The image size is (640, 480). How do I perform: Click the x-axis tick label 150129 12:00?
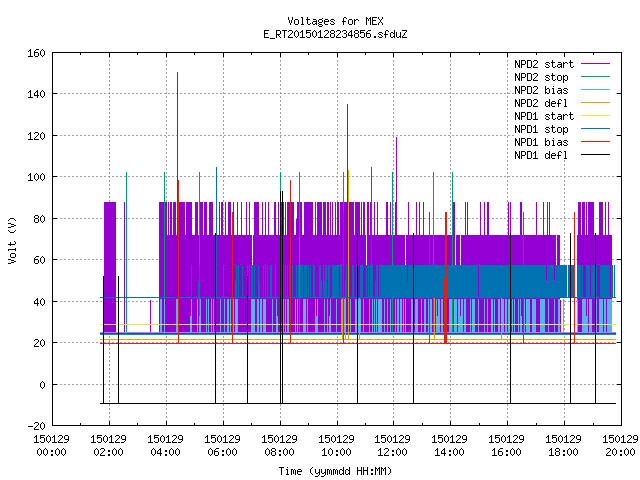coord(392,446)
